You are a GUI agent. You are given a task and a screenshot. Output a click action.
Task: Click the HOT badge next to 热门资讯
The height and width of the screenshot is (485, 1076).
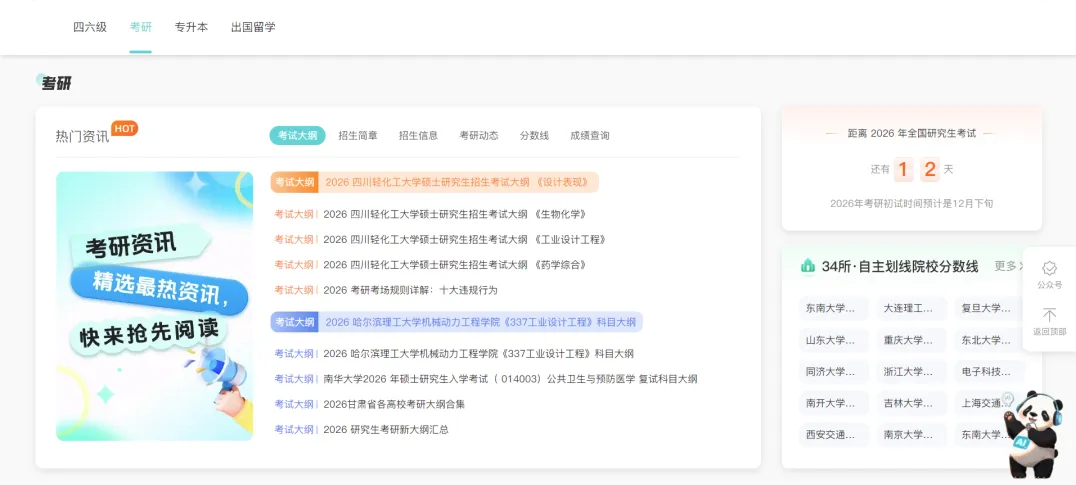124,128
